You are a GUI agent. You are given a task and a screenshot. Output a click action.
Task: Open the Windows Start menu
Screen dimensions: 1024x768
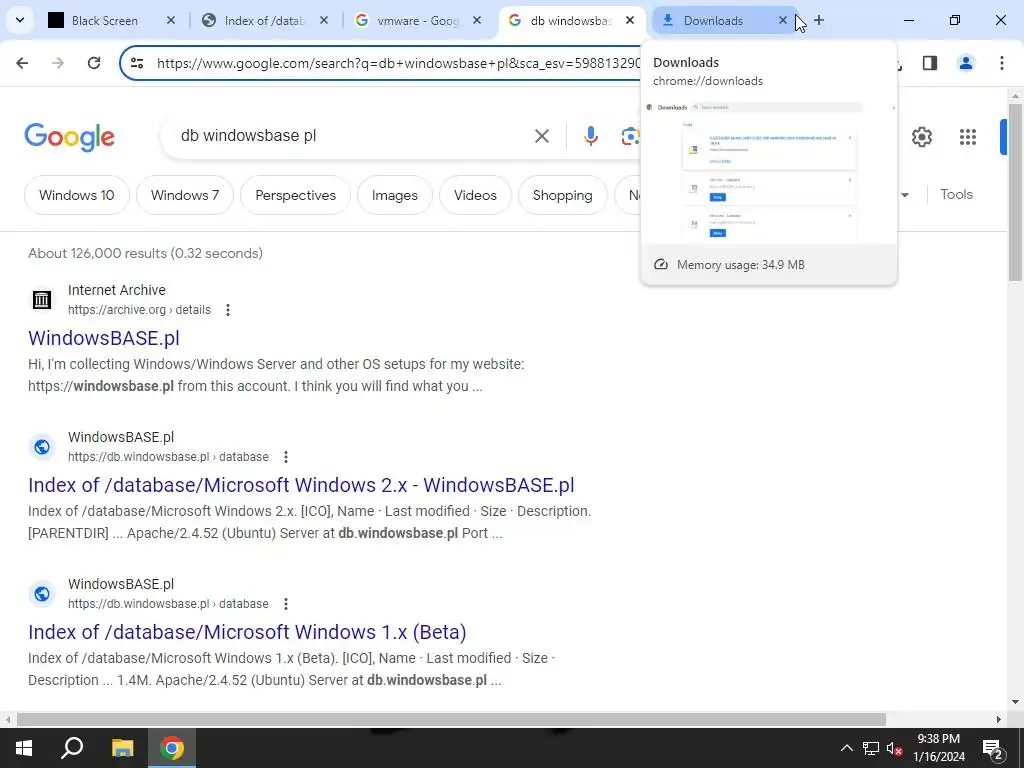pos(24,748)
